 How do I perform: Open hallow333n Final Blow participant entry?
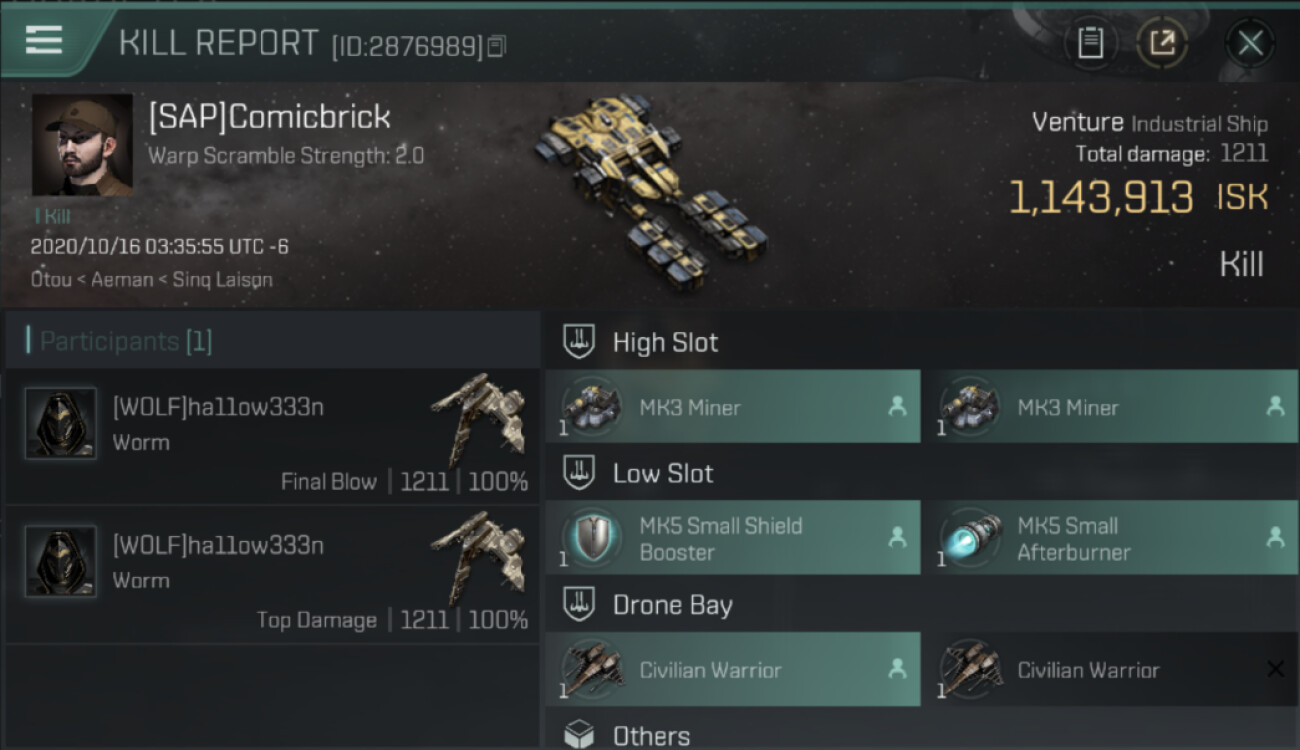(x=272, y=436)
